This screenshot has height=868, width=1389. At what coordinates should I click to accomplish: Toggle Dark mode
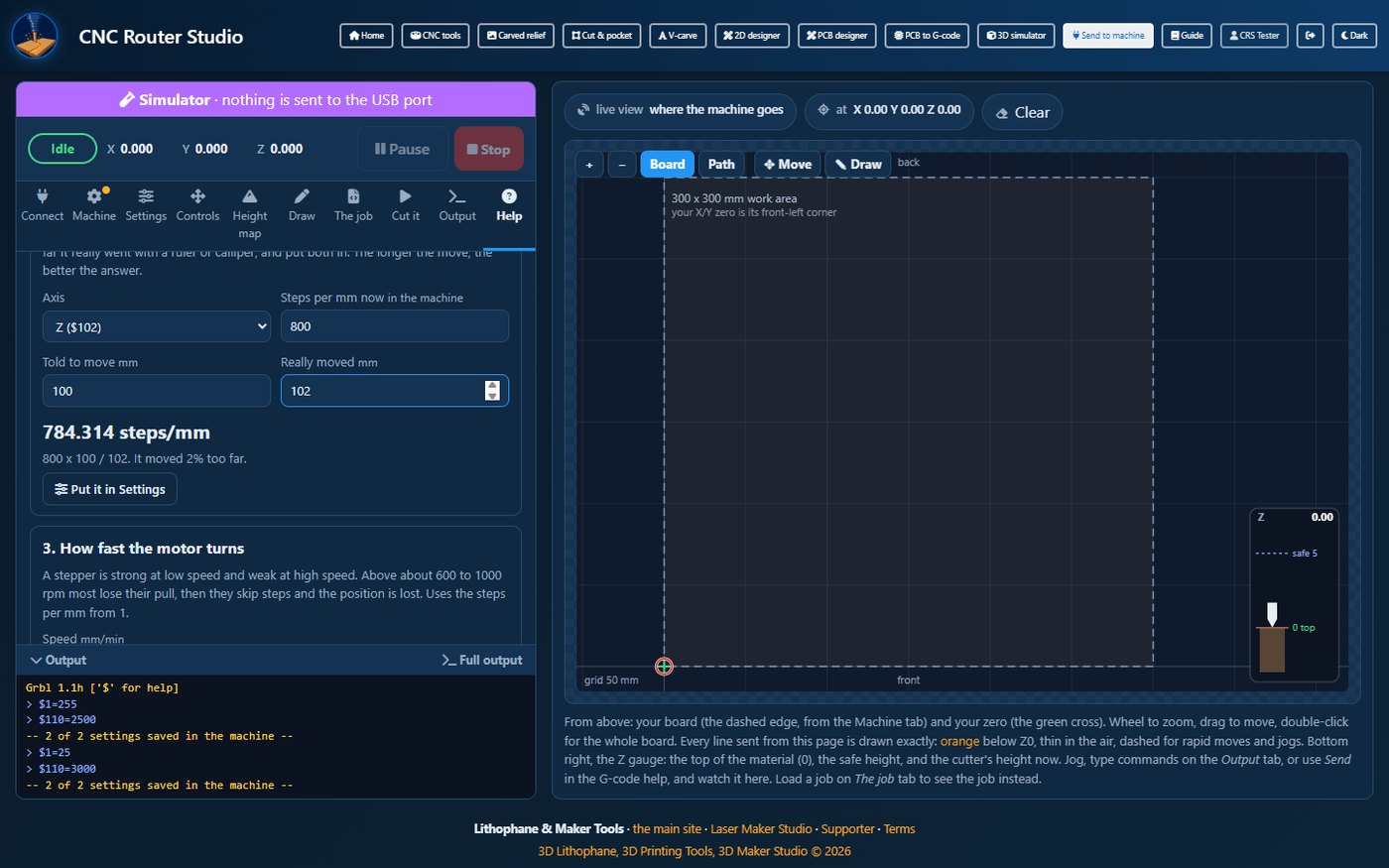pyautogui.click(x=1354, y=36)
